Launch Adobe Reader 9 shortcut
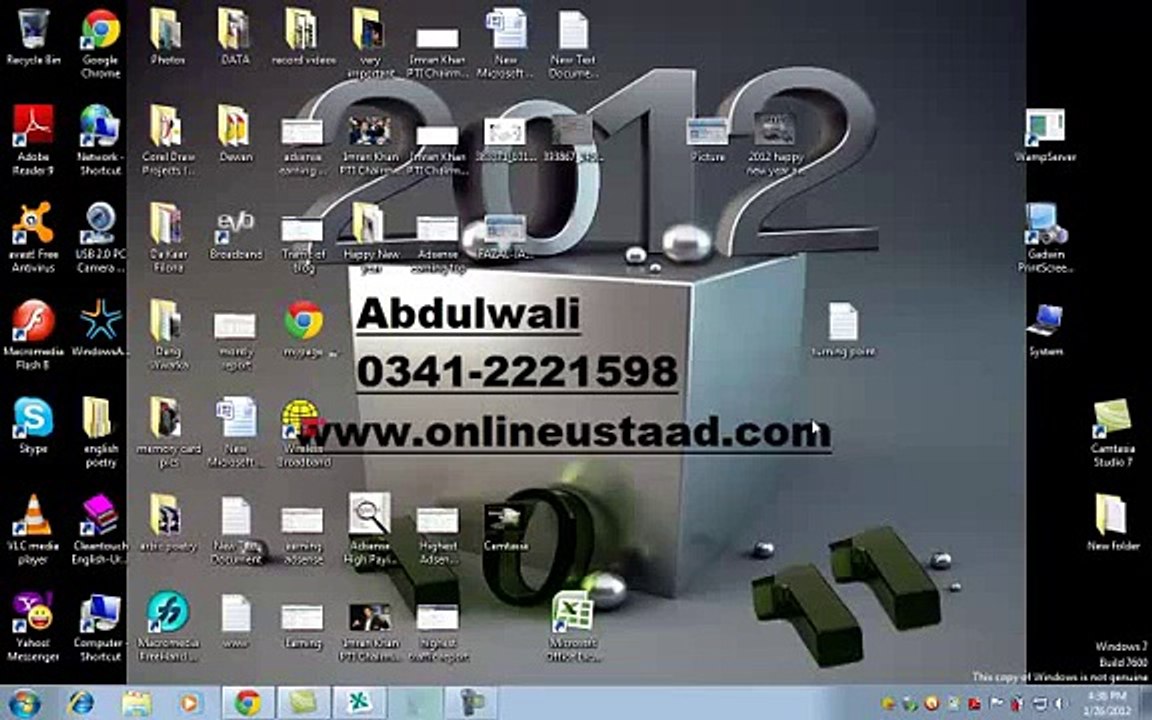 pyautogui.click(x=33, y=140)
